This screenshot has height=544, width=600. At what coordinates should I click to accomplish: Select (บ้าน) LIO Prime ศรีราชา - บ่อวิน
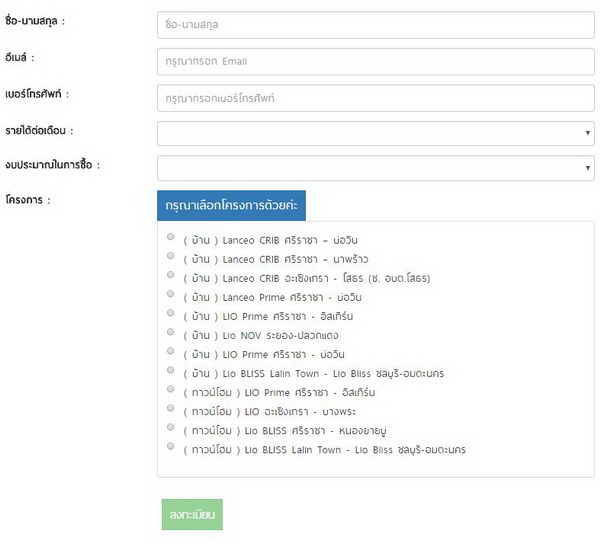pyautogui.click(x=171, y=351)
